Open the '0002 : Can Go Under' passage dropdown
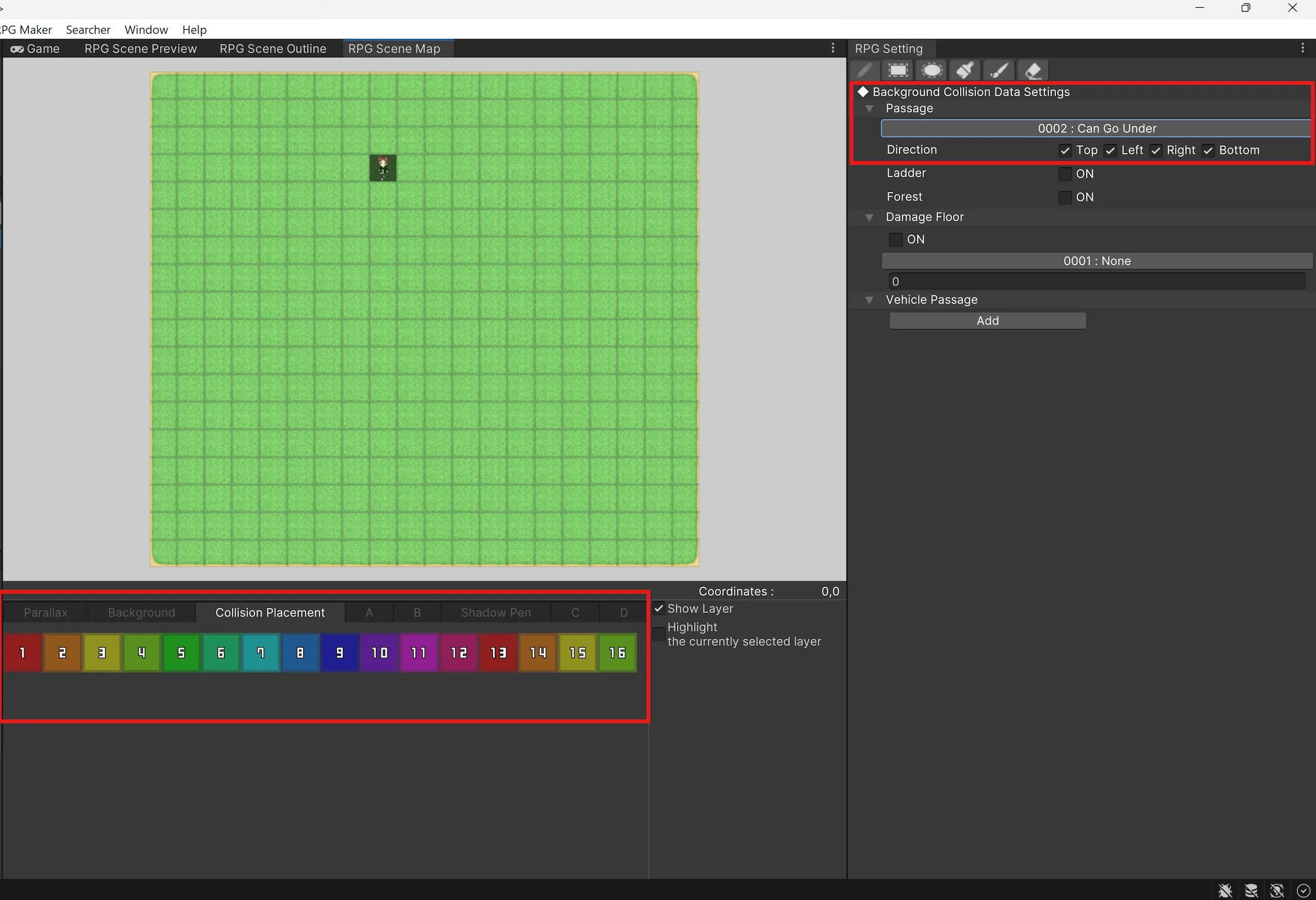Viewport: 1316px width, 900px height. click(x=1096, y=129)
